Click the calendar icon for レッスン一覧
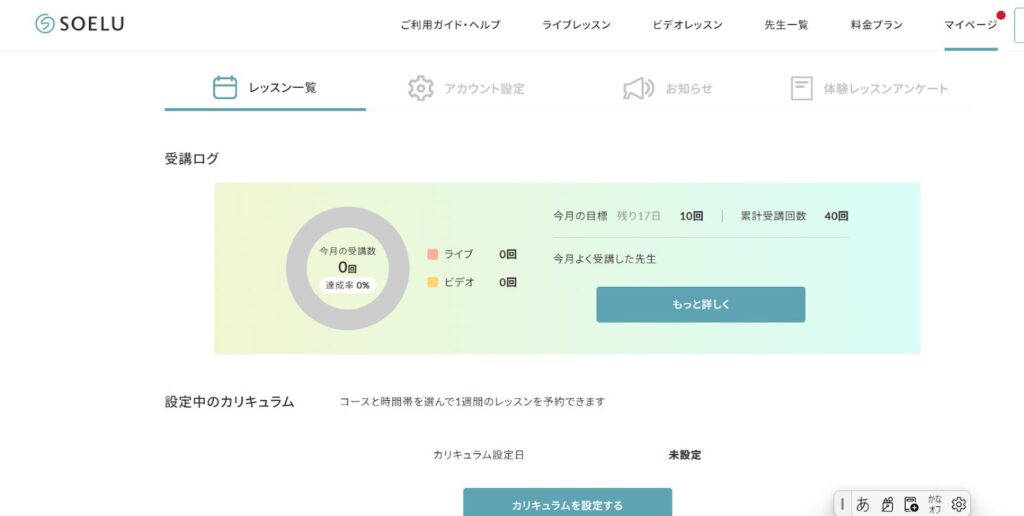This screenshot has height=516, width=1024. tap(225, 88)
